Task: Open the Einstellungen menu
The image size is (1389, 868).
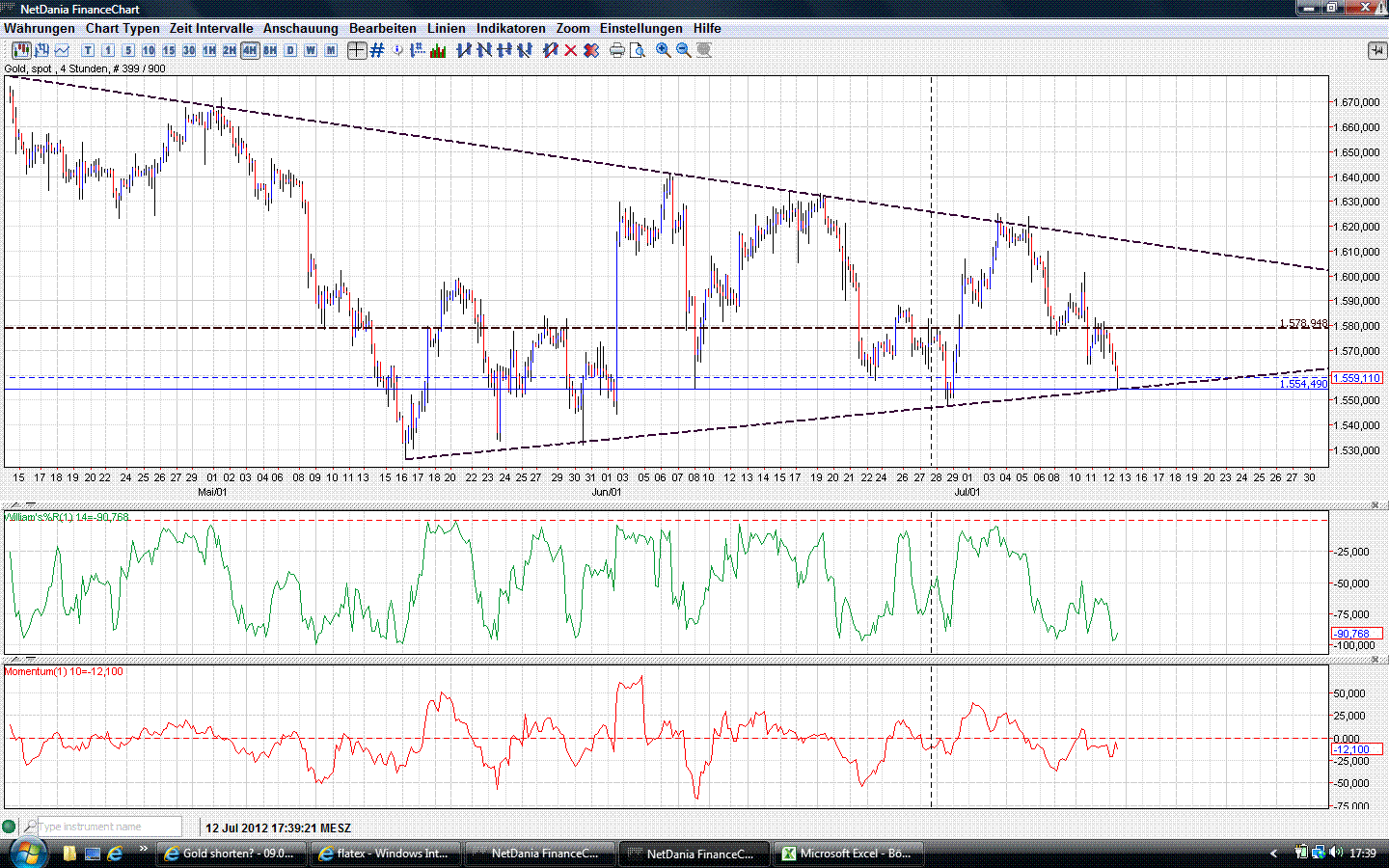Action: [x=640, y=28]
